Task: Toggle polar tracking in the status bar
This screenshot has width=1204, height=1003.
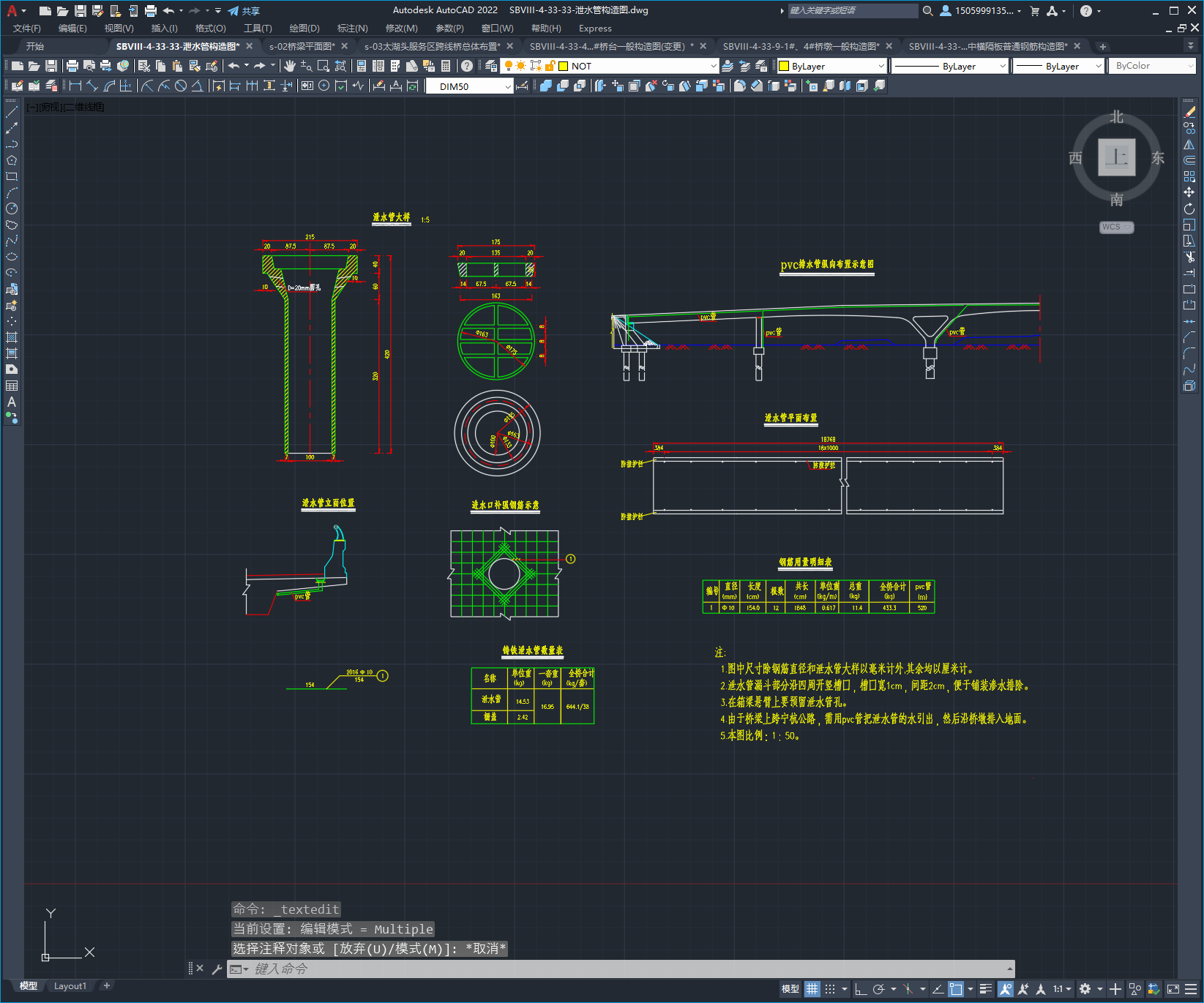Action: point(879,989)
